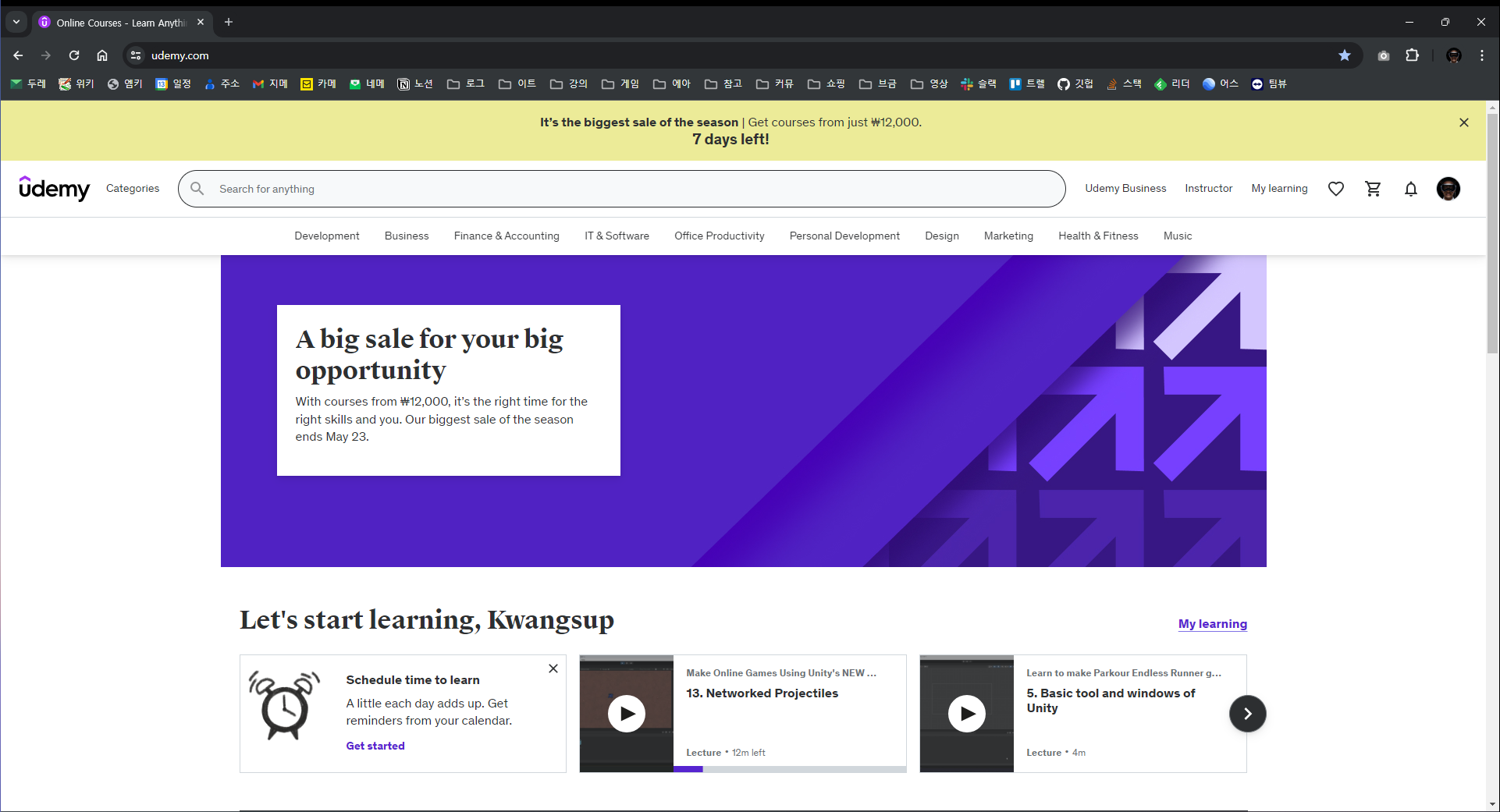Screen dimensions: 1500x812
Task: Expand the 로그 bookmark folder
Action: point(466,84)
